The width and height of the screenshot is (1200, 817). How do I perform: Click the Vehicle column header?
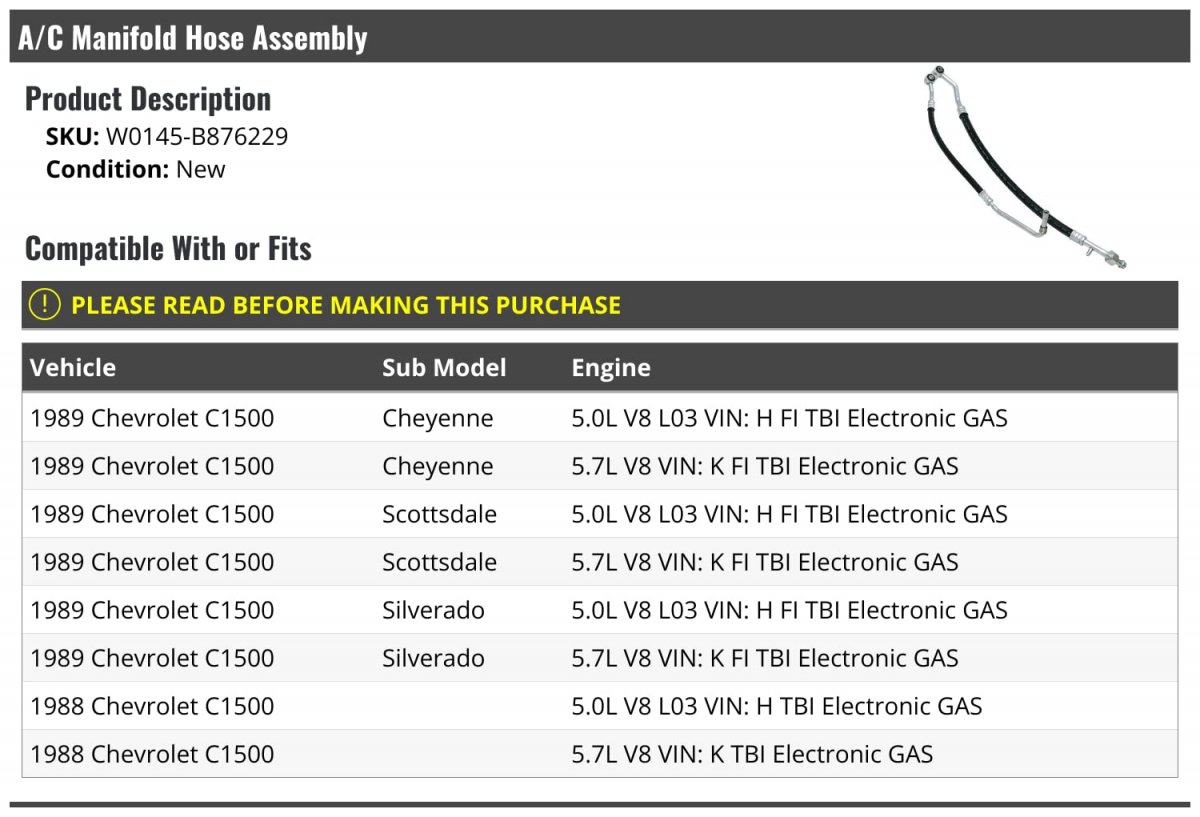point(73,367)
